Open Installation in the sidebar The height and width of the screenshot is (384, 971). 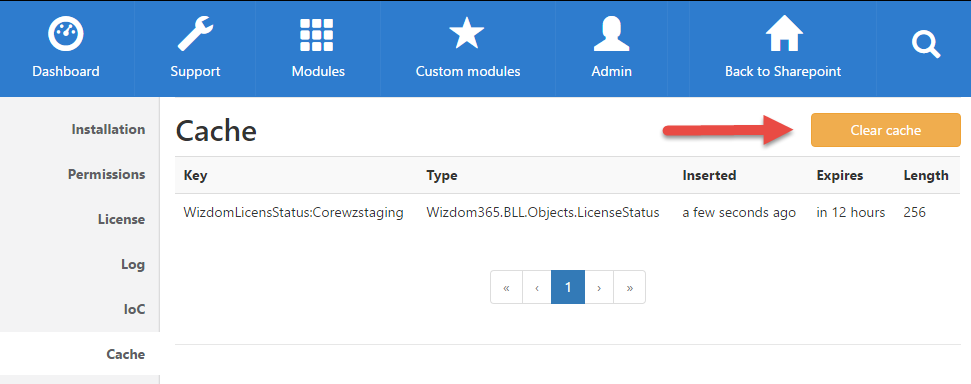[x=108, y=129]
